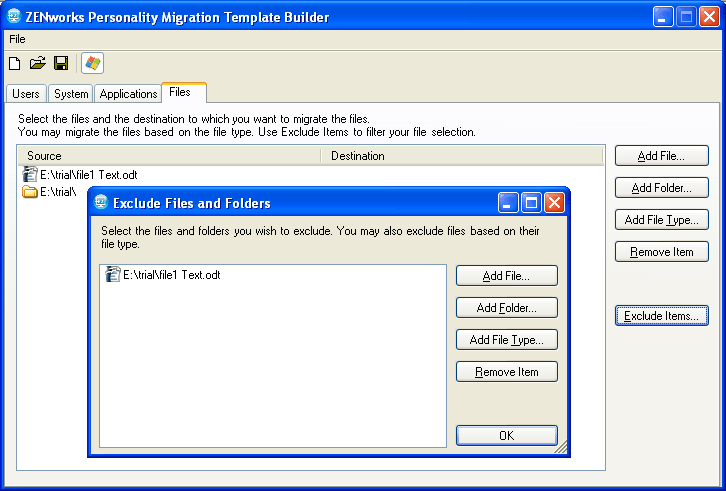Click the Windows flag toolbar icon
The height and width of the screenshot is (491, 726).
[93, 63]
